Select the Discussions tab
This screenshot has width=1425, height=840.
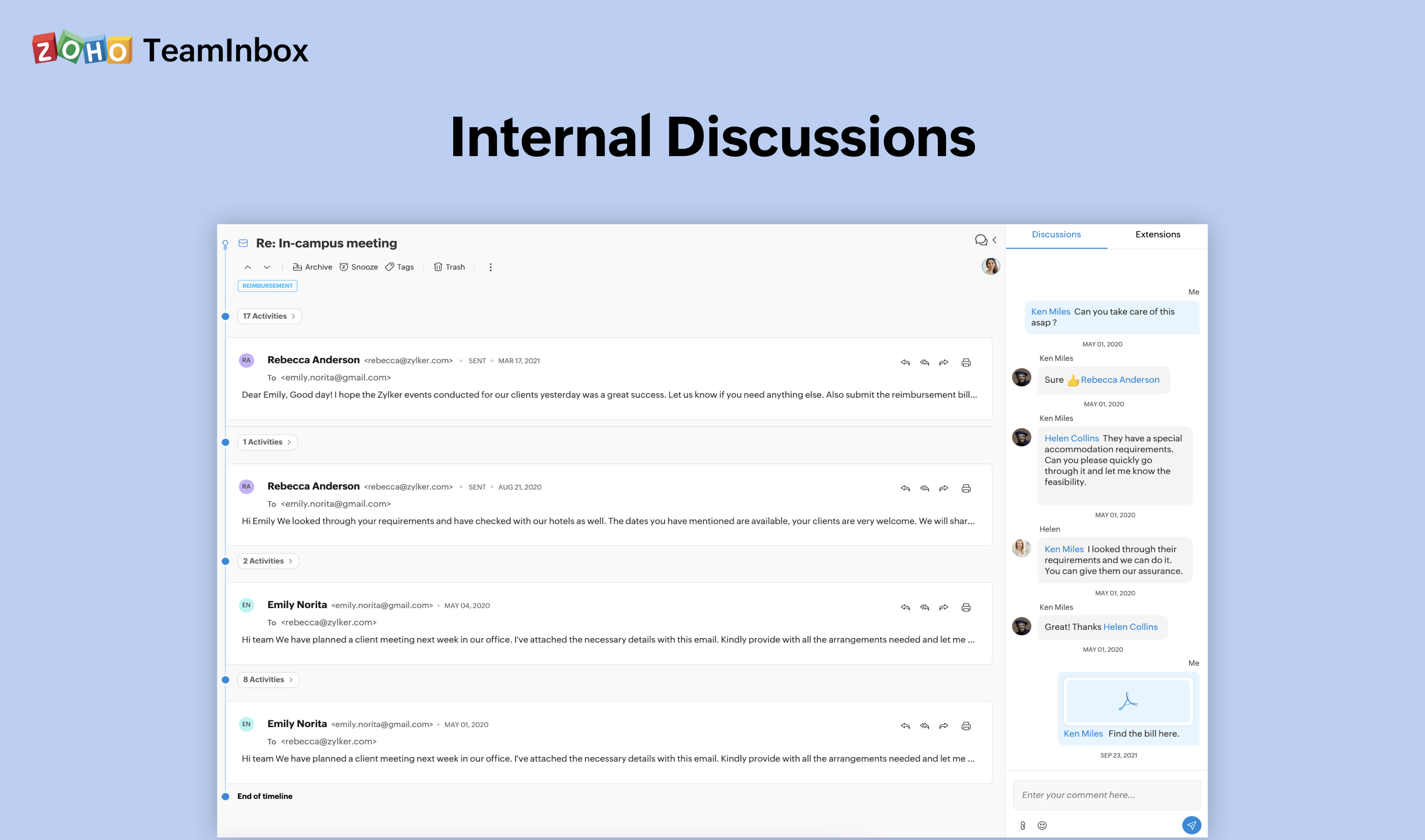(x=1056, y=234)
